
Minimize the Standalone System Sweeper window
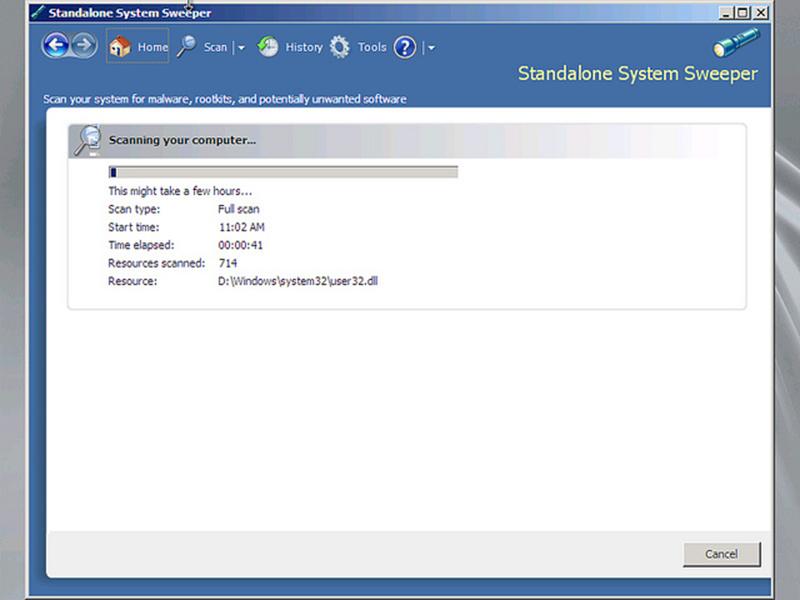click(726, 13)
